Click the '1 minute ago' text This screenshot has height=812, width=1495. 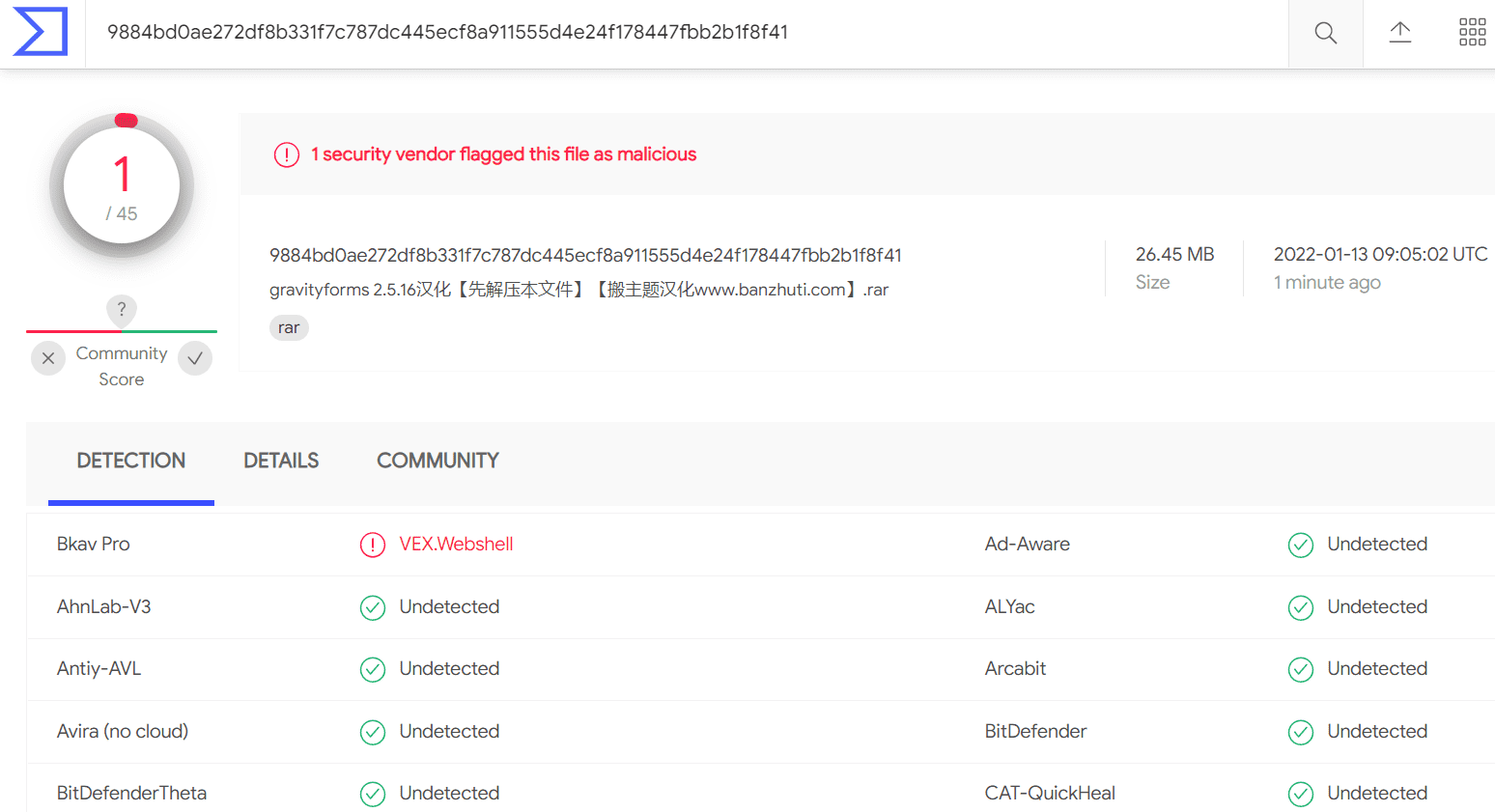pos(1327,282)
